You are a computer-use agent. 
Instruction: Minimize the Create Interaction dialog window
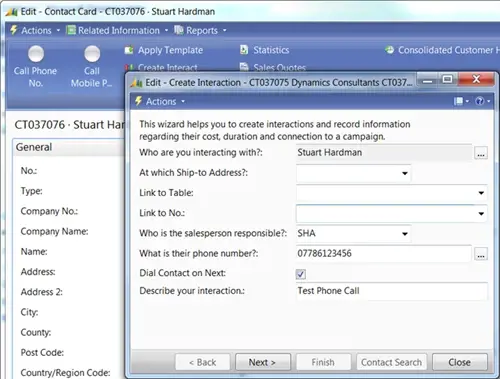[x=427, y=80]
